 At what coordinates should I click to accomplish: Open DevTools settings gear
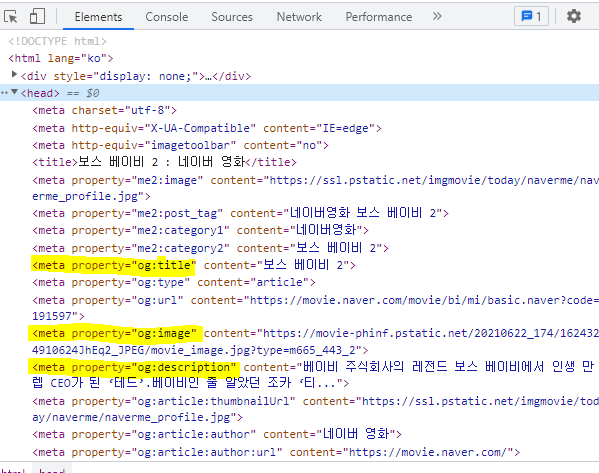[x=573, y=16]
